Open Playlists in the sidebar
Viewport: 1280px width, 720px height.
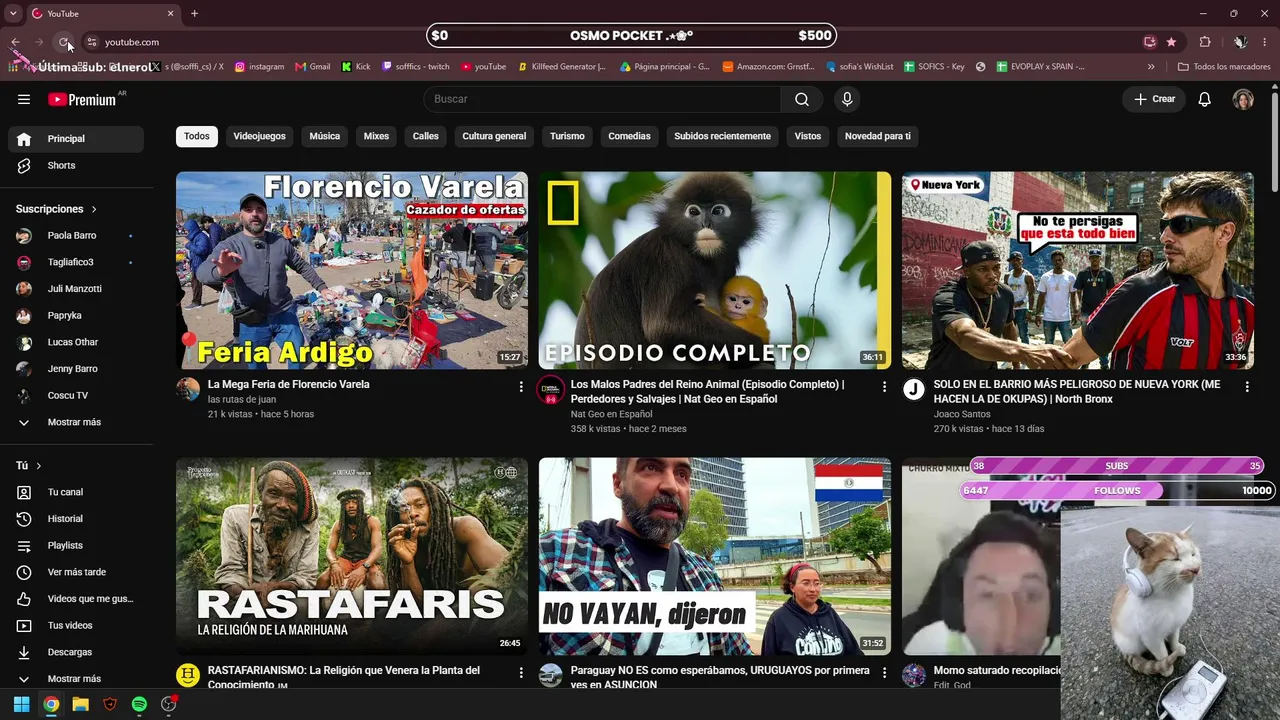76,545
